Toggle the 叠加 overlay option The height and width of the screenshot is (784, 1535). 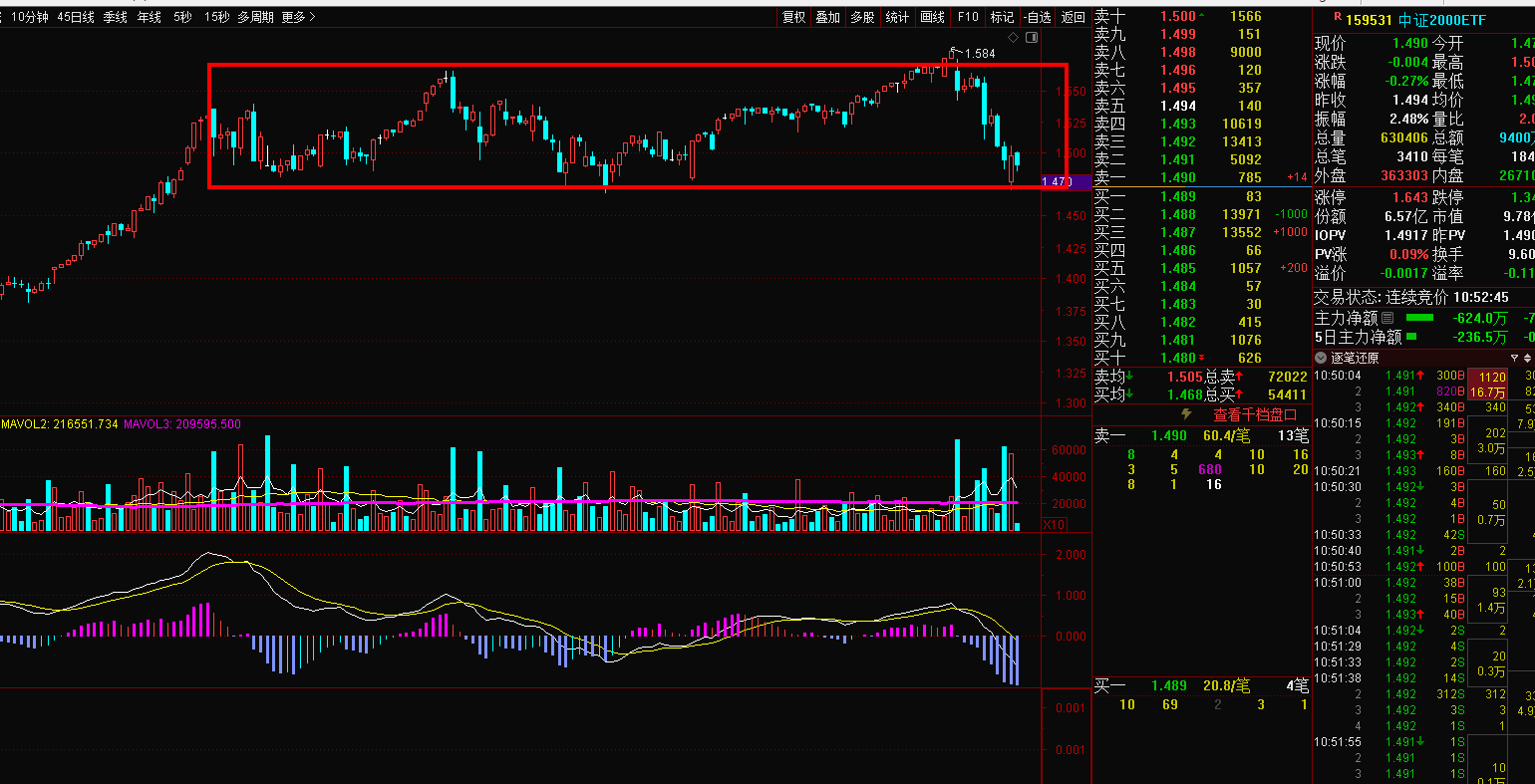click(x=827, y=17)
